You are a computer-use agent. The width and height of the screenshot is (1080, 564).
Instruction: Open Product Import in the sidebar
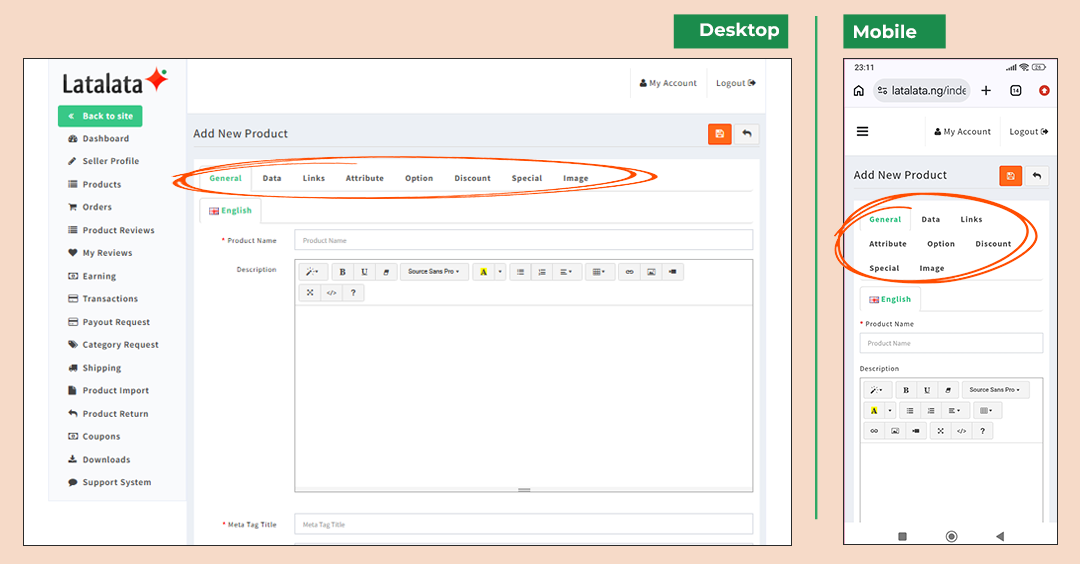(x=108, y=390)
